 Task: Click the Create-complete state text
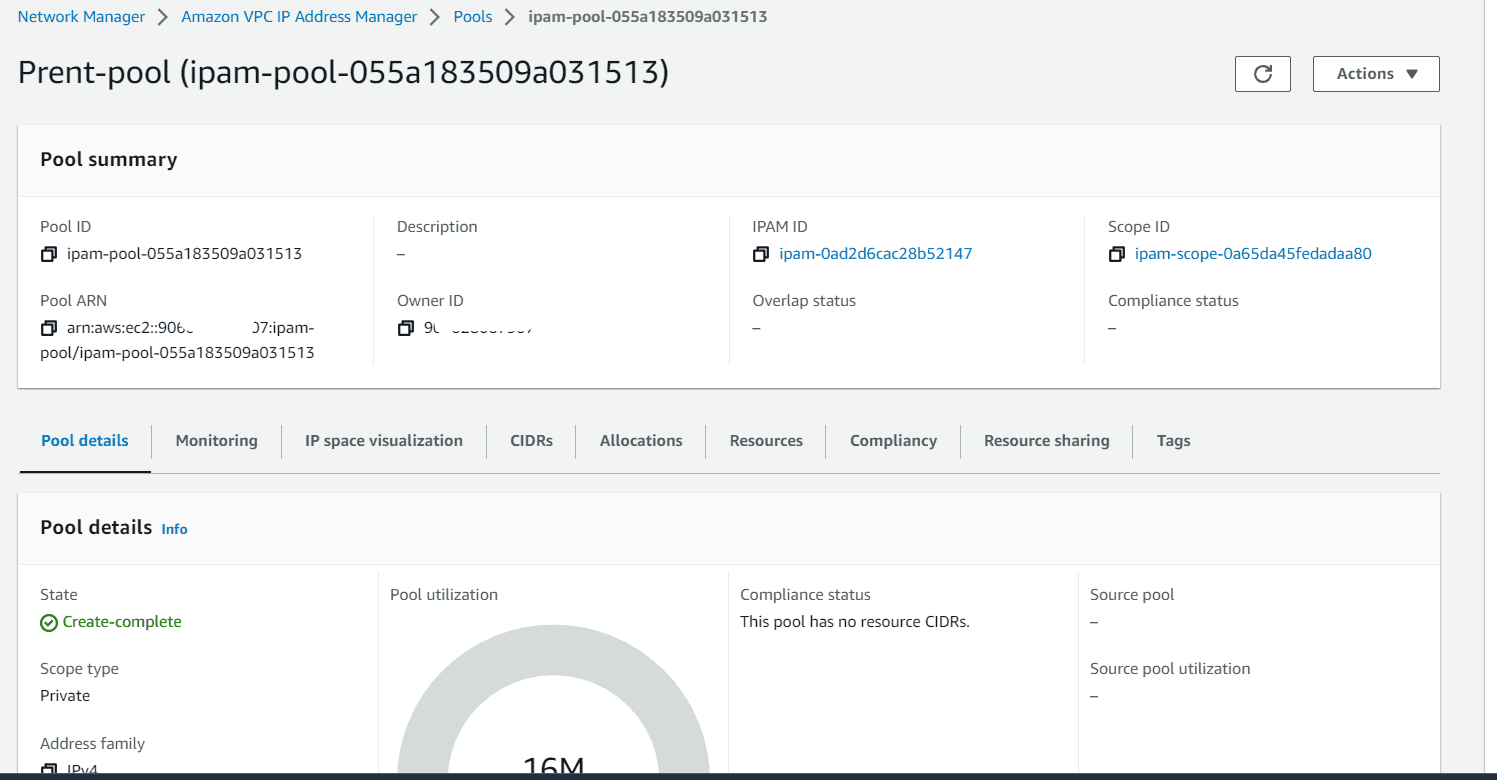tap(122, 622)
